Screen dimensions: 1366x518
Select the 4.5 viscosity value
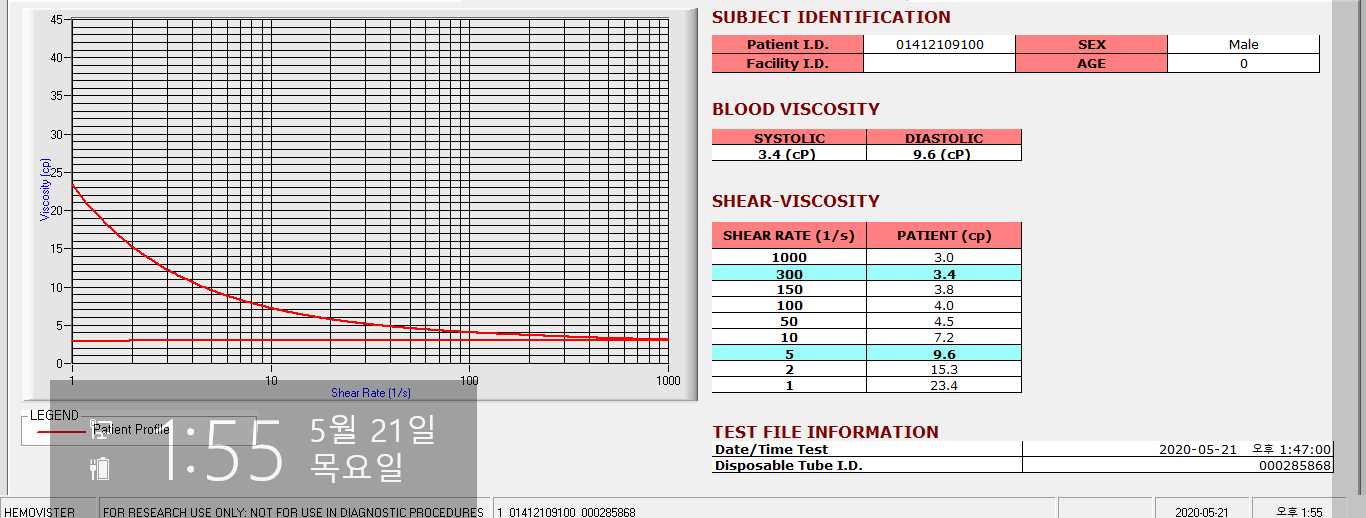tap(944, 321)
